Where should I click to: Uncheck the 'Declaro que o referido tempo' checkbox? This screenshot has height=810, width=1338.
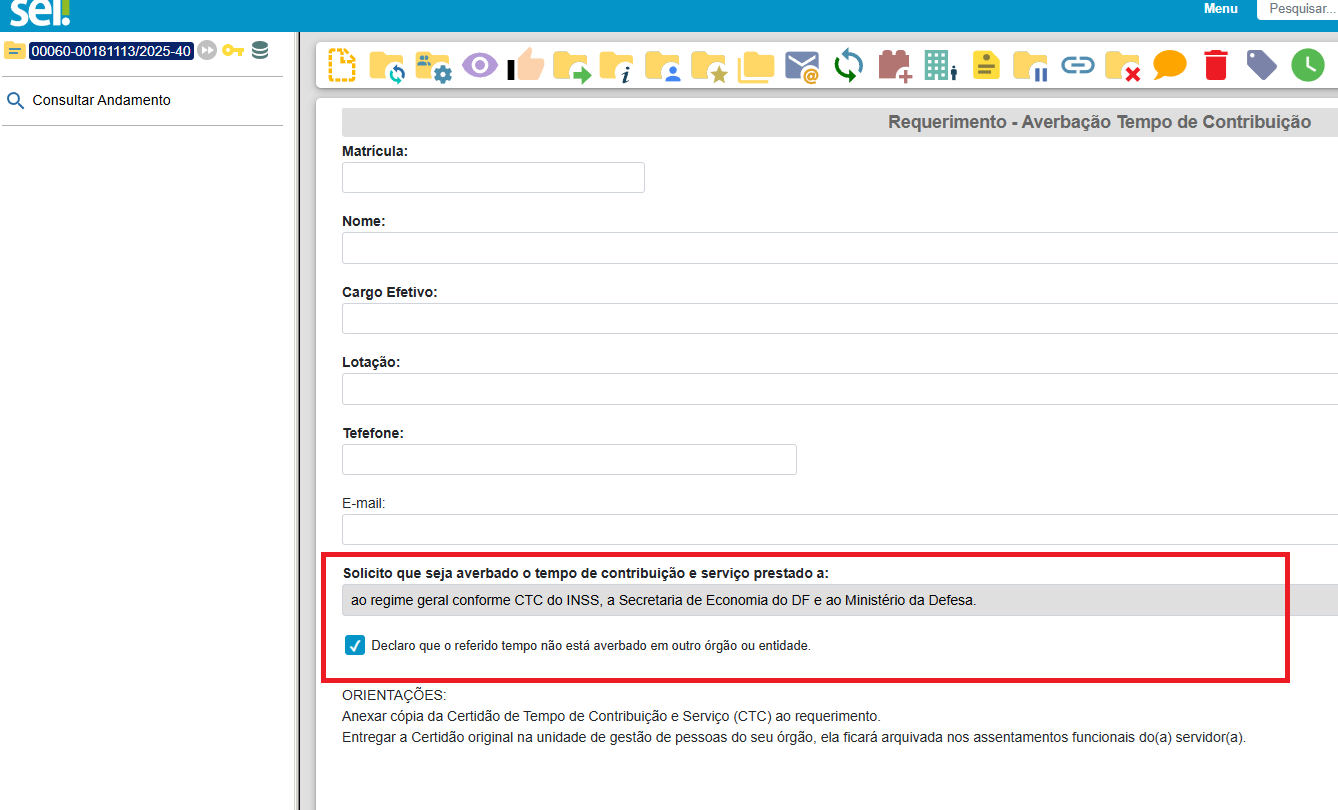tap(355, 645)
